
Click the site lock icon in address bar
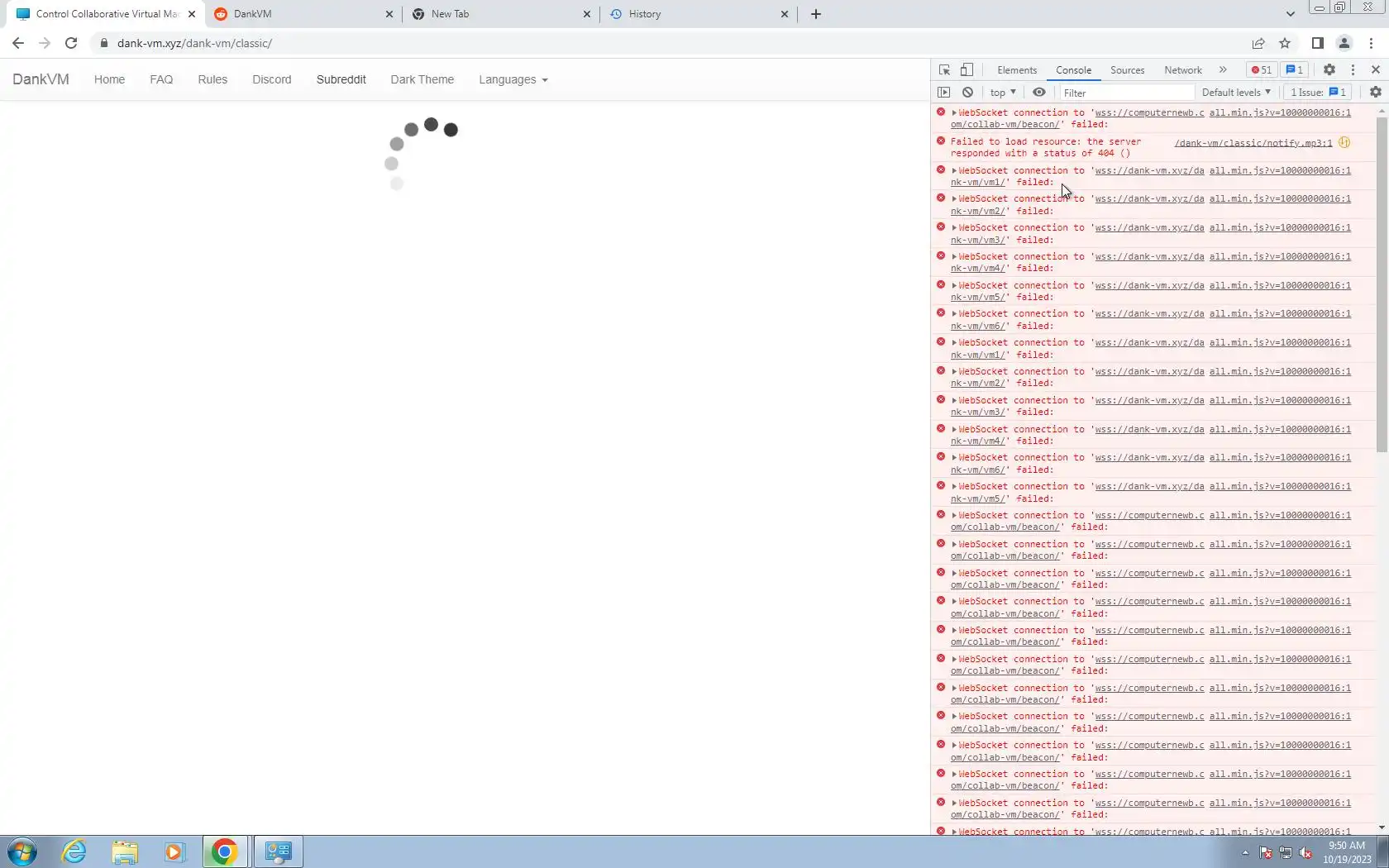click(x=104, y=43)
